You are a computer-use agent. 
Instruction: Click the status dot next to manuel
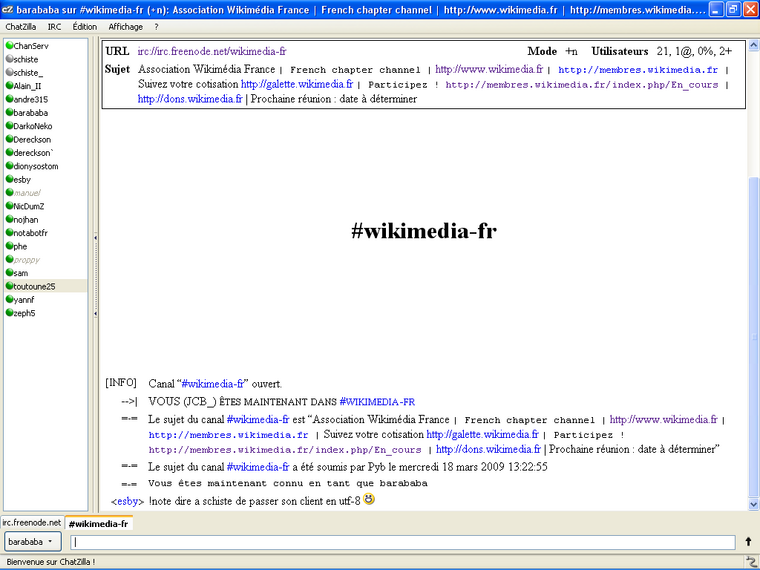pyautogui.click(x=9, y=192)
